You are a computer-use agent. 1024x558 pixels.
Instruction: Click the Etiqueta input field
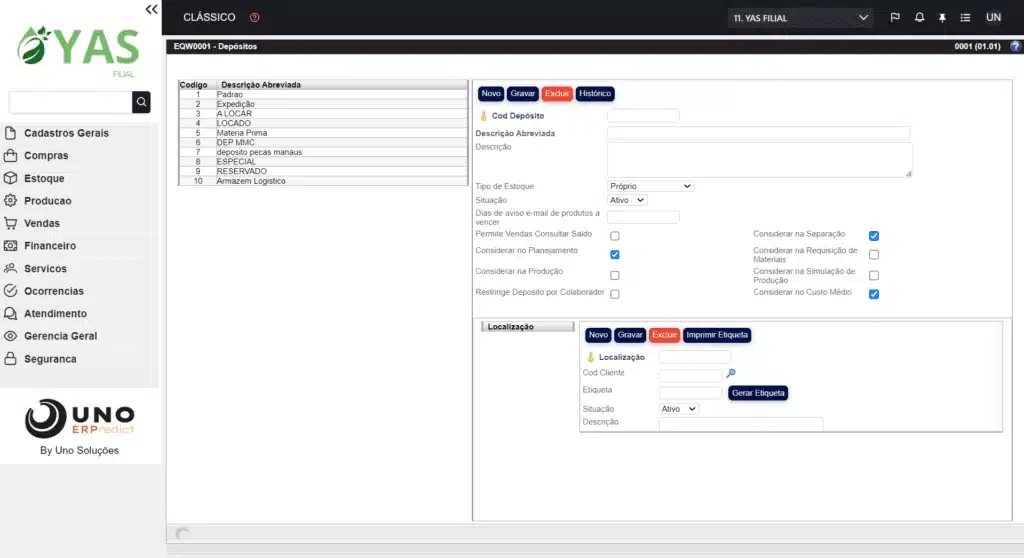690,393
